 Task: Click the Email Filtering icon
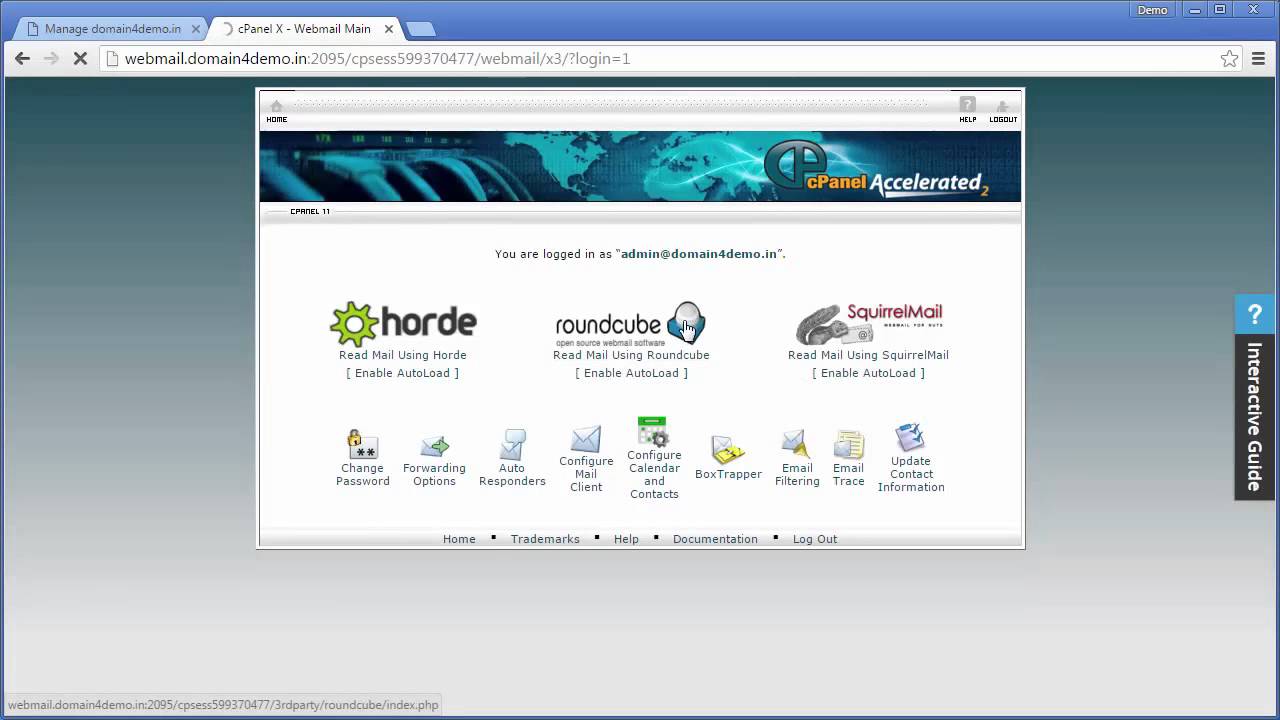coord(796,444)
